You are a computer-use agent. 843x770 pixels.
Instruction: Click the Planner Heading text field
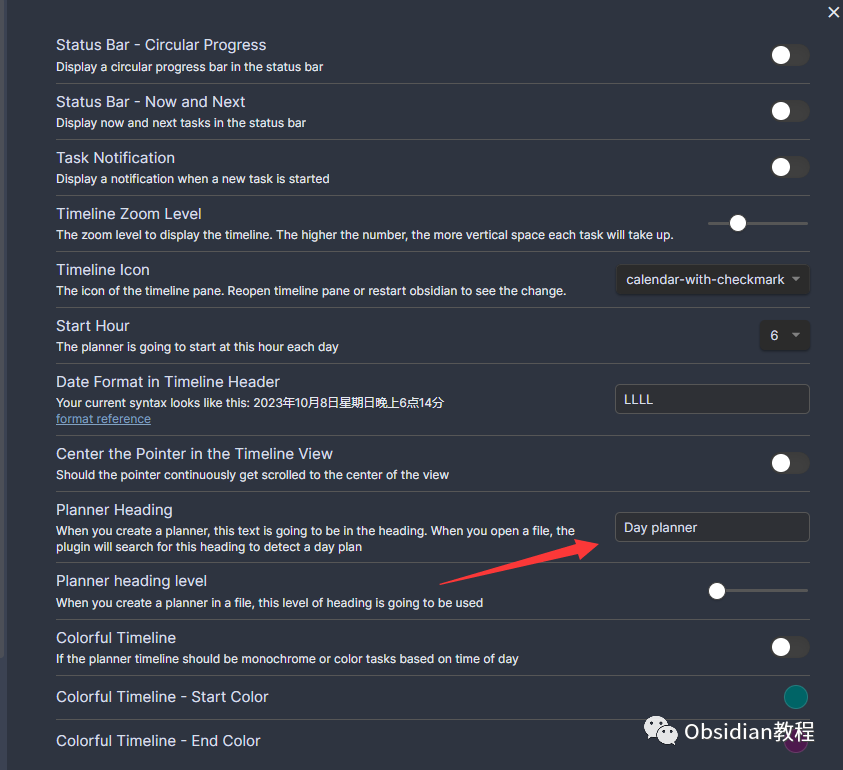pyautogui.click(x=712, y=527)
